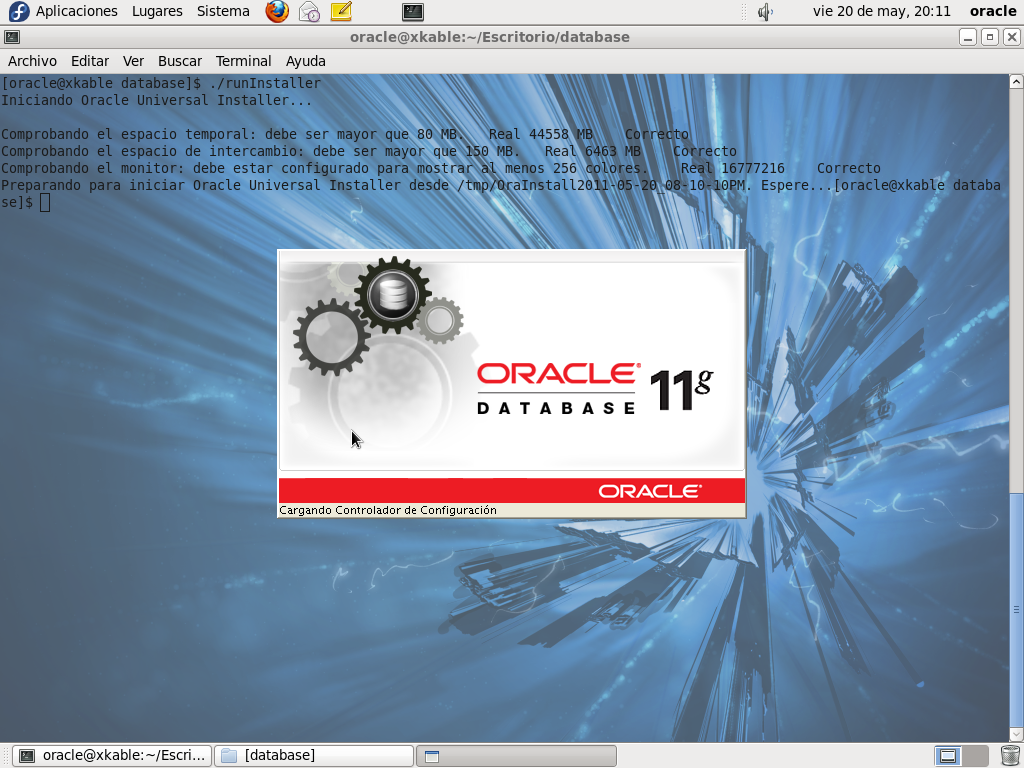Launch Firefox from the top panel

pos(277,11)
